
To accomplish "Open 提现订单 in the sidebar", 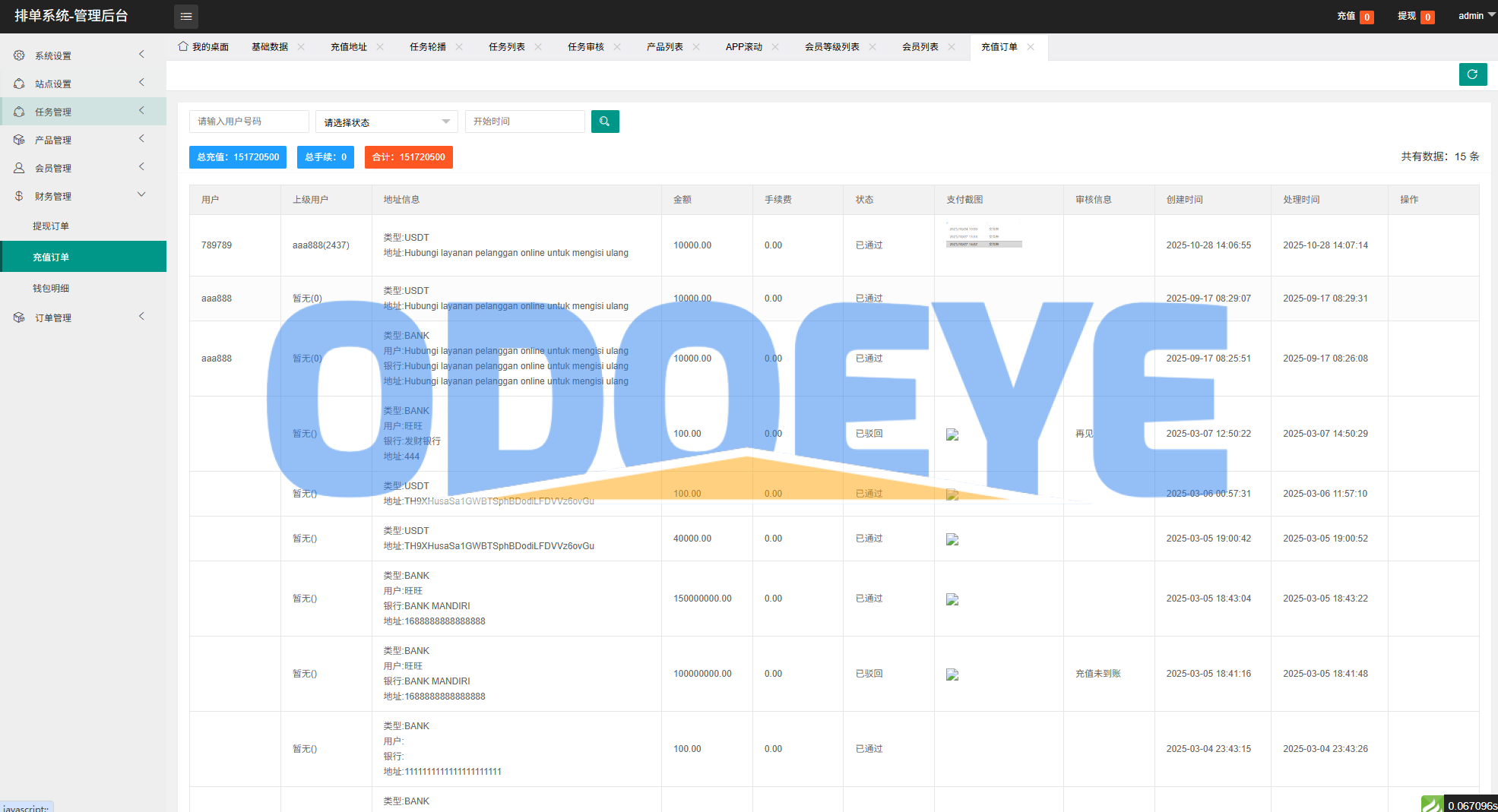I will point(51,226).
